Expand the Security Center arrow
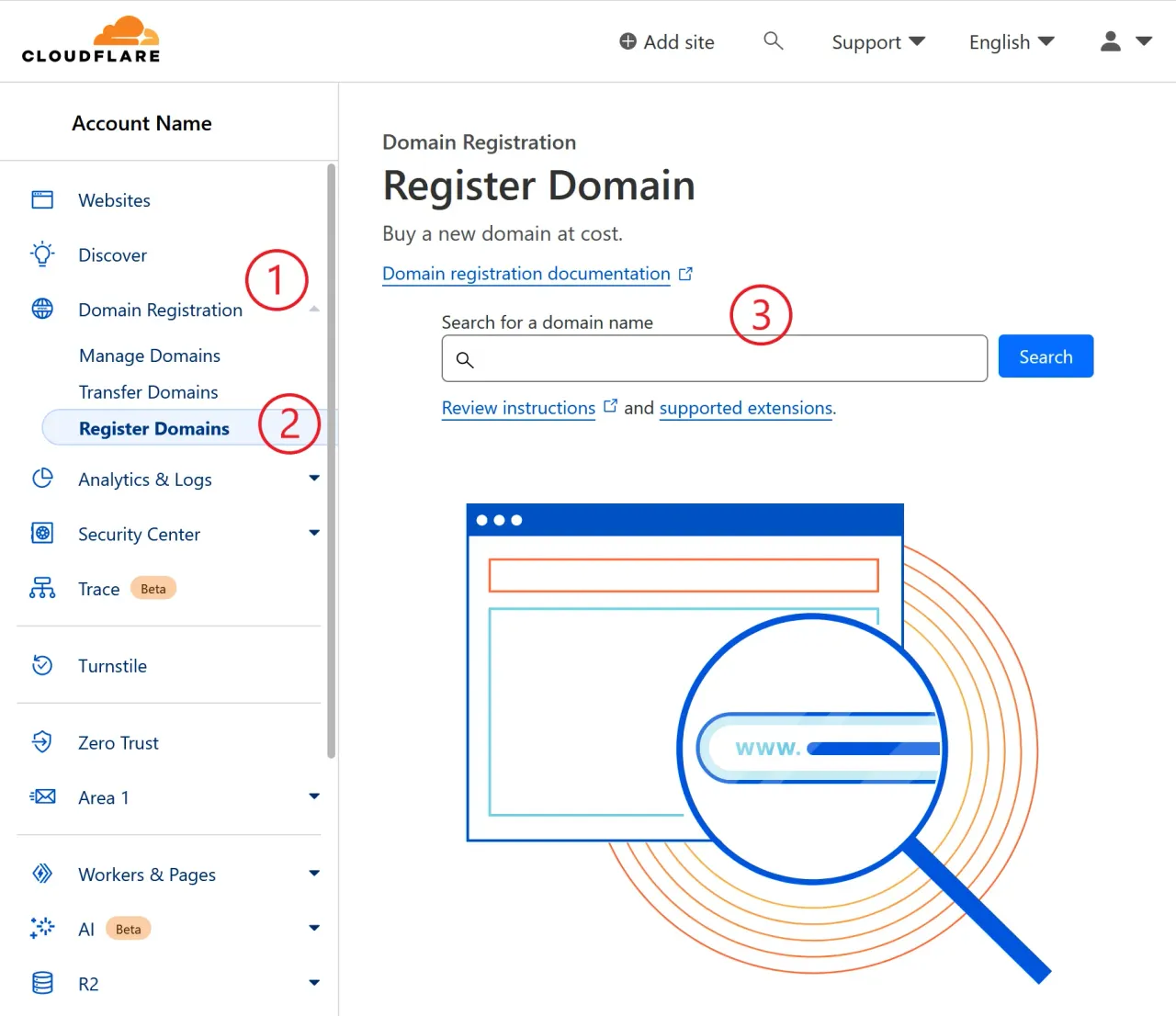 pos(314,533)
